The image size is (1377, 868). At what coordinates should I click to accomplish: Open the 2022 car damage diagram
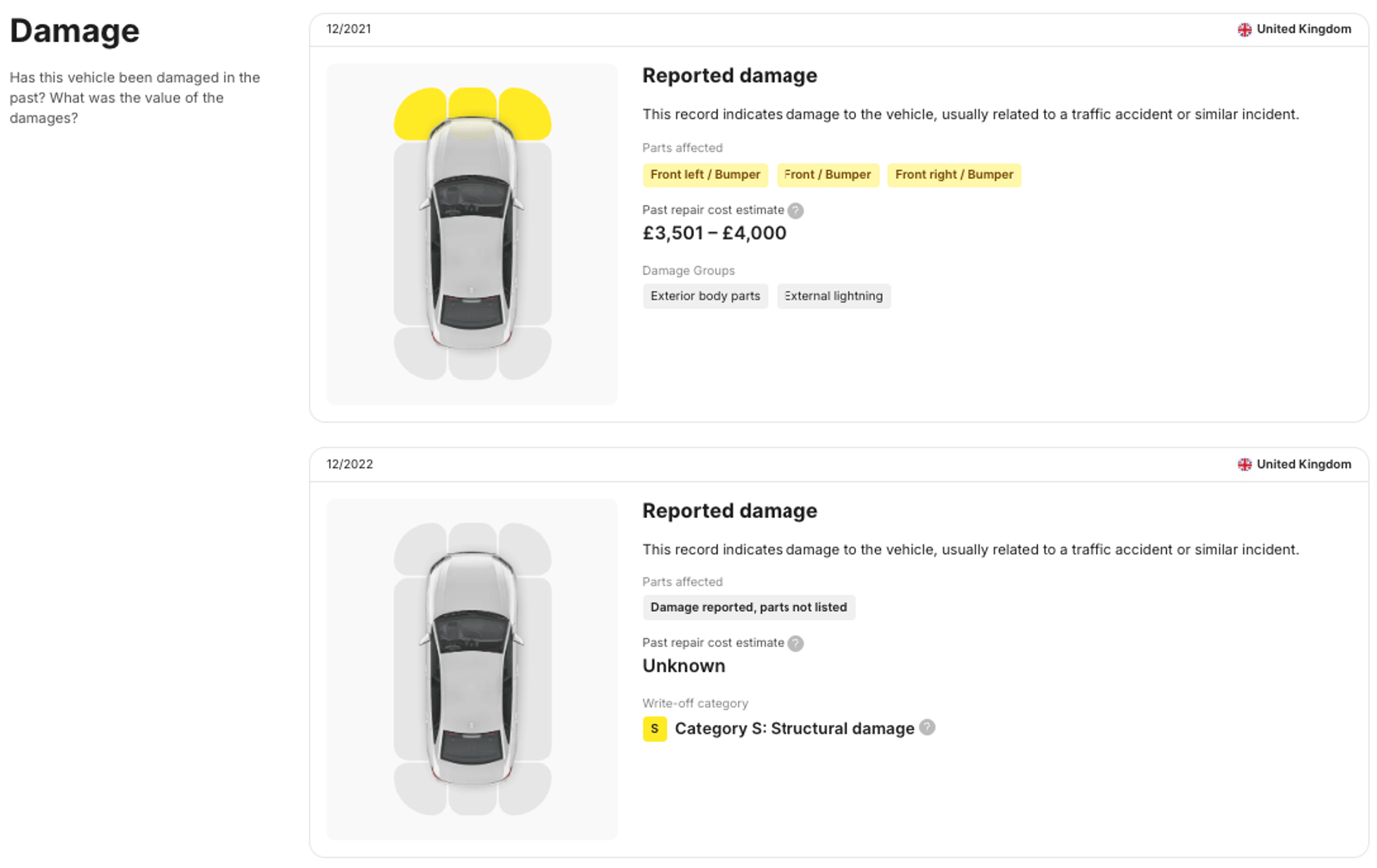[472, 669]
